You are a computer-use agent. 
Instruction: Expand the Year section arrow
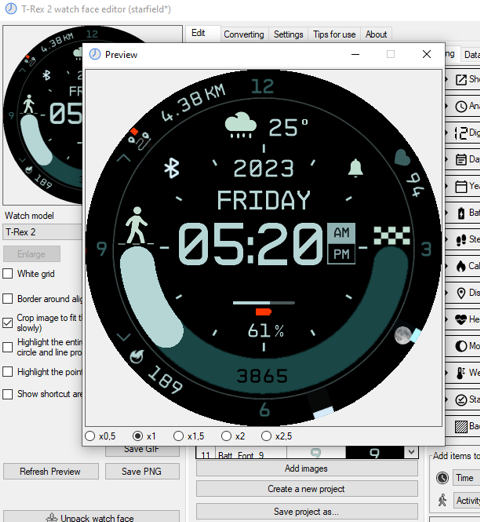click(x=447, y=186)
